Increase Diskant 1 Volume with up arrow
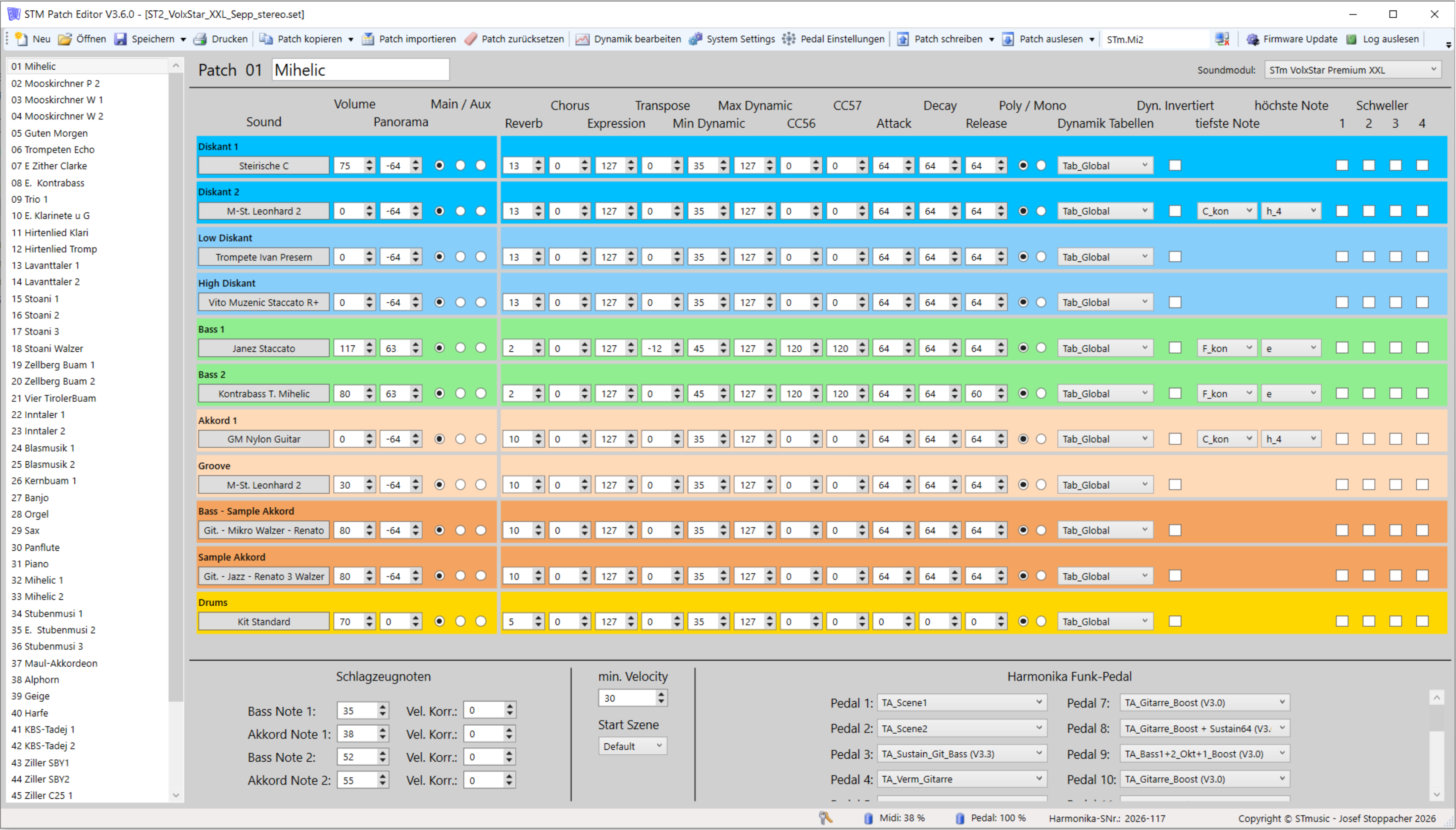This screenshot has height=830, width=1456. (369, 162)
